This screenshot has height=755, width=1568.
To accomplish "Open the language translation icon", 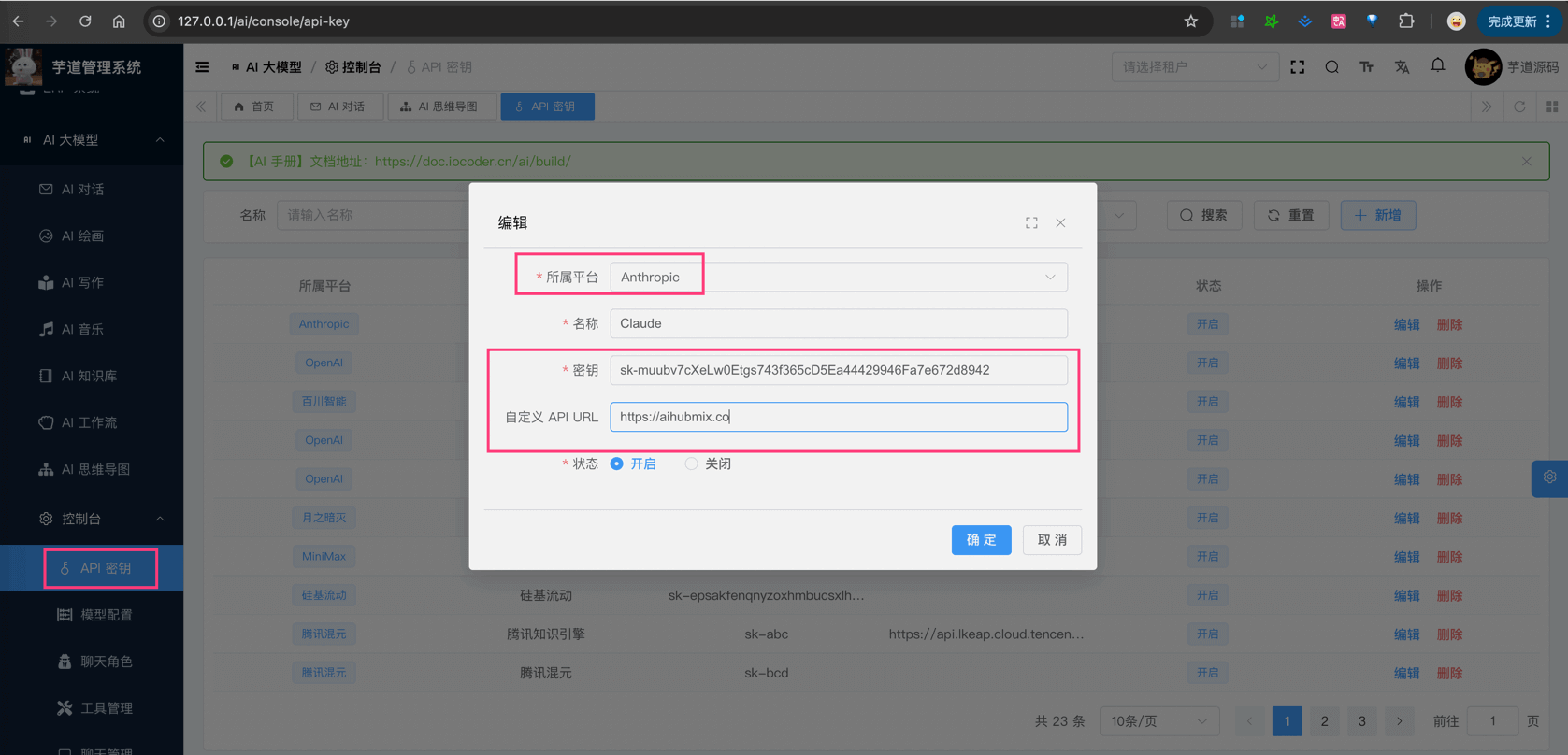I will [1402, 67].
